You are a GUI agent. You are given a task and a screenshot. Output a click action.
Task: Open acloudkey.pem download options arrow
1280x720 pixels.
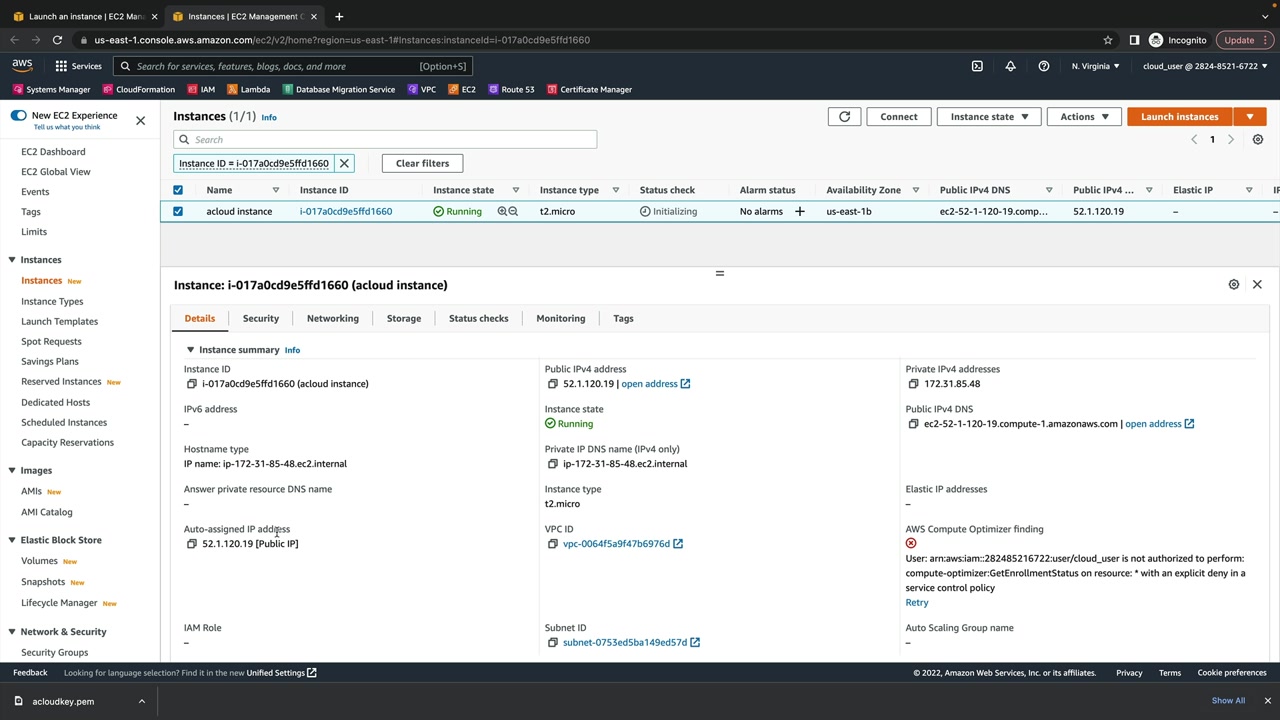click(x=142, y=701)
